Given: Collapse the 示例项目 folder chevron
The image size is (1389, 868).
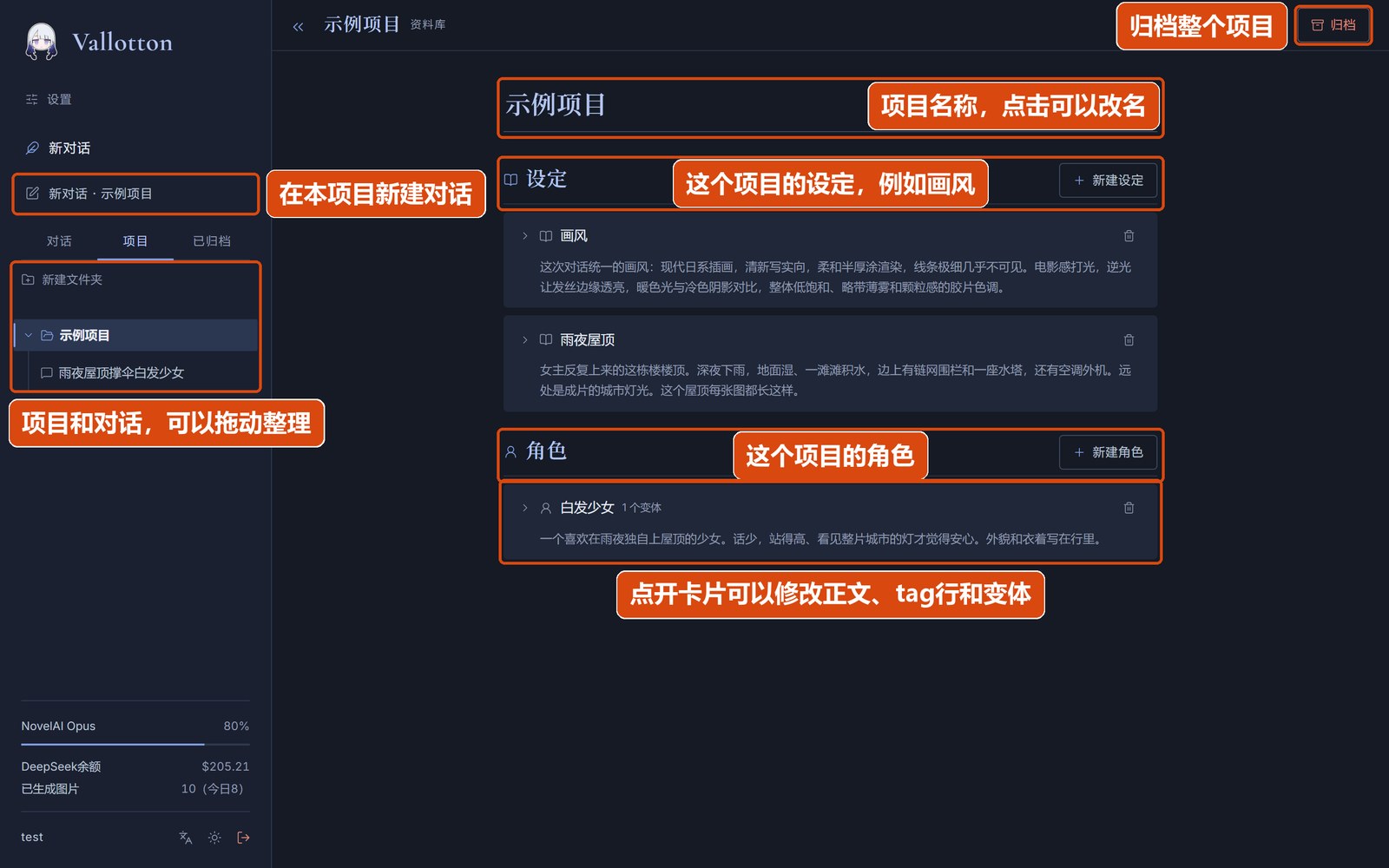Looking at the screenshot, I should pos(29,335).
